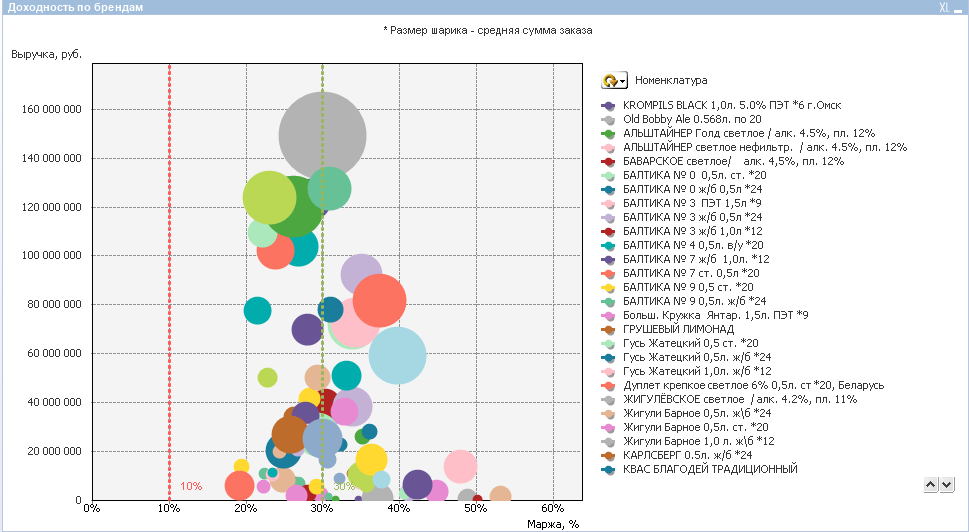Viewport: 969px width, 532px height.
Task: Click the Маржа, % axis title
Action: pyautogui.click(x=553, y=524)
